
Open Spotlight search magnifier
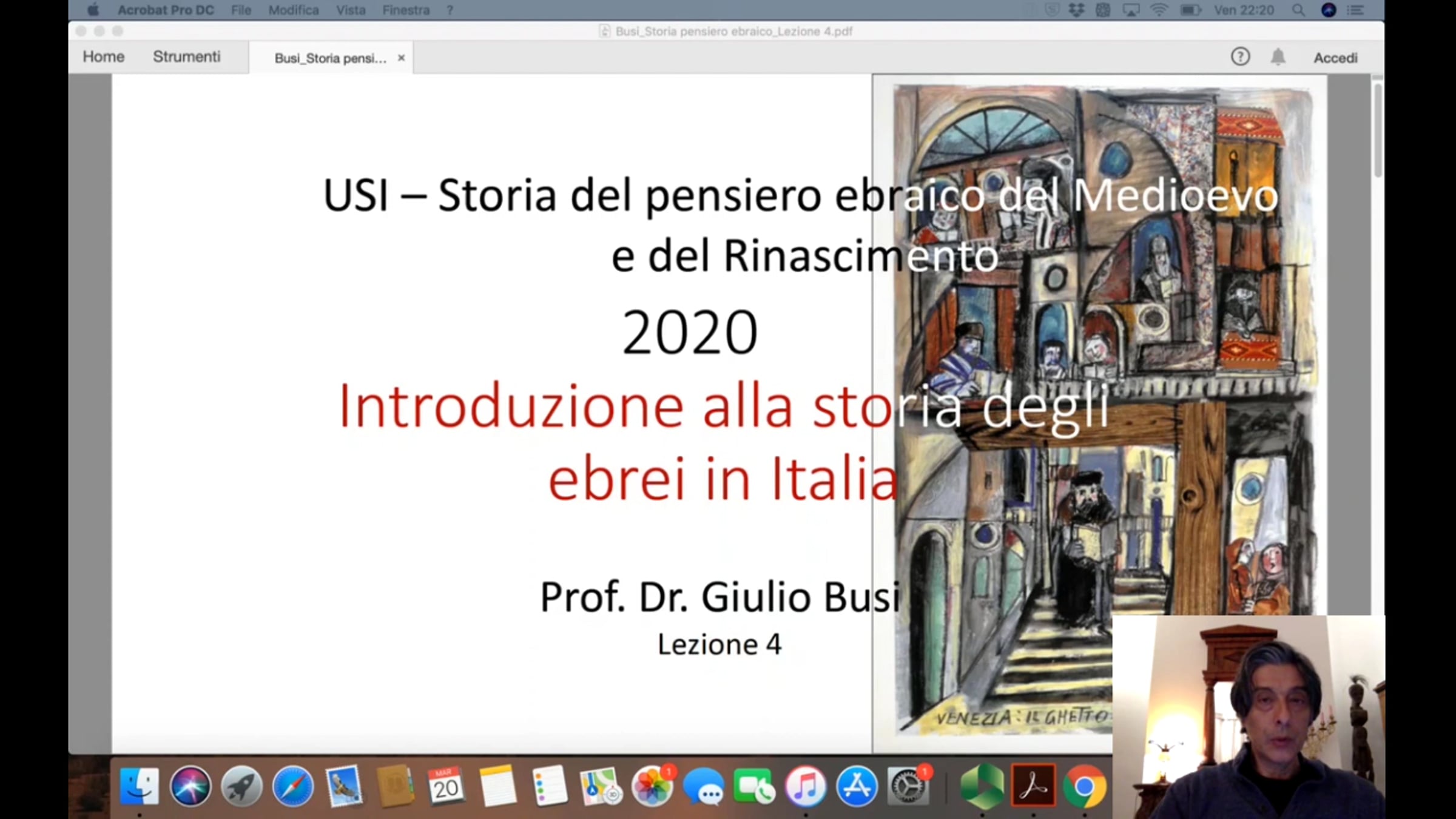point(1298,10)
